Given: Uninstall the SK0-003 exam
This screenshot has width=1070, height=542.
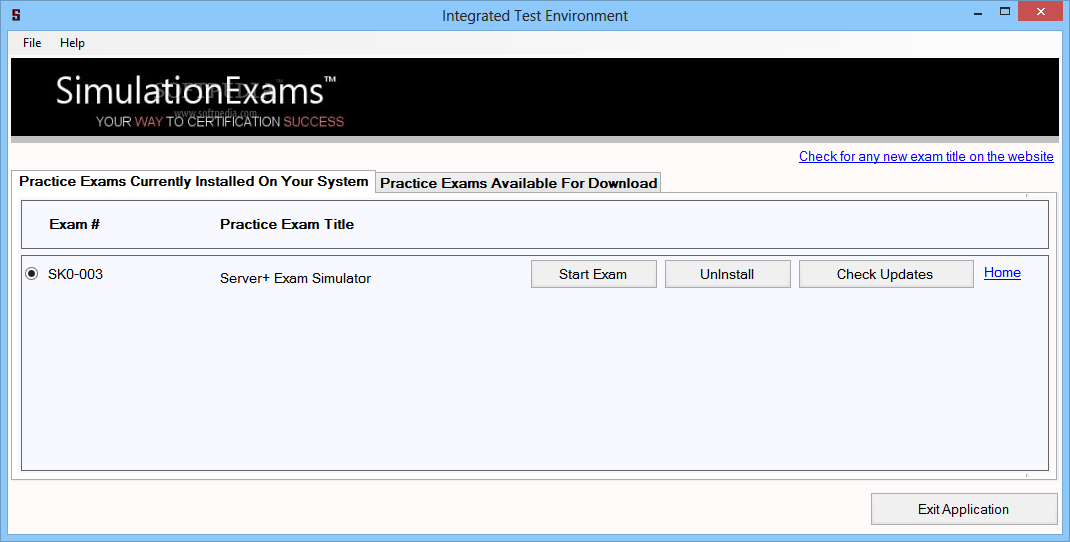Looking at the screenshot, I should (727, 274).
